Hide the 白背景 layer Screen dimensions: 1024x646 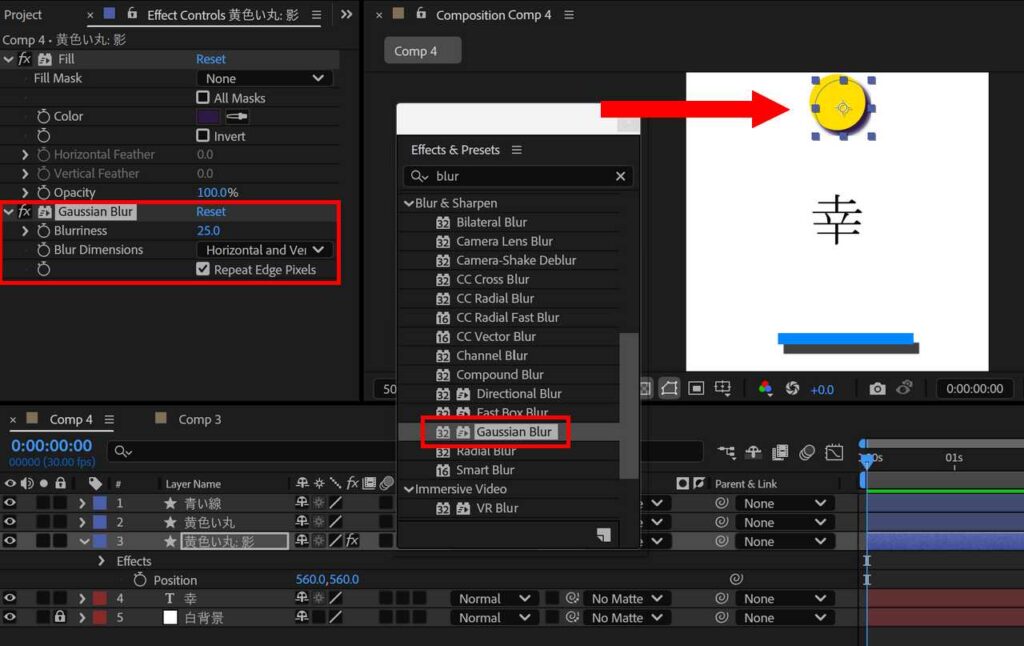(10, 617)
